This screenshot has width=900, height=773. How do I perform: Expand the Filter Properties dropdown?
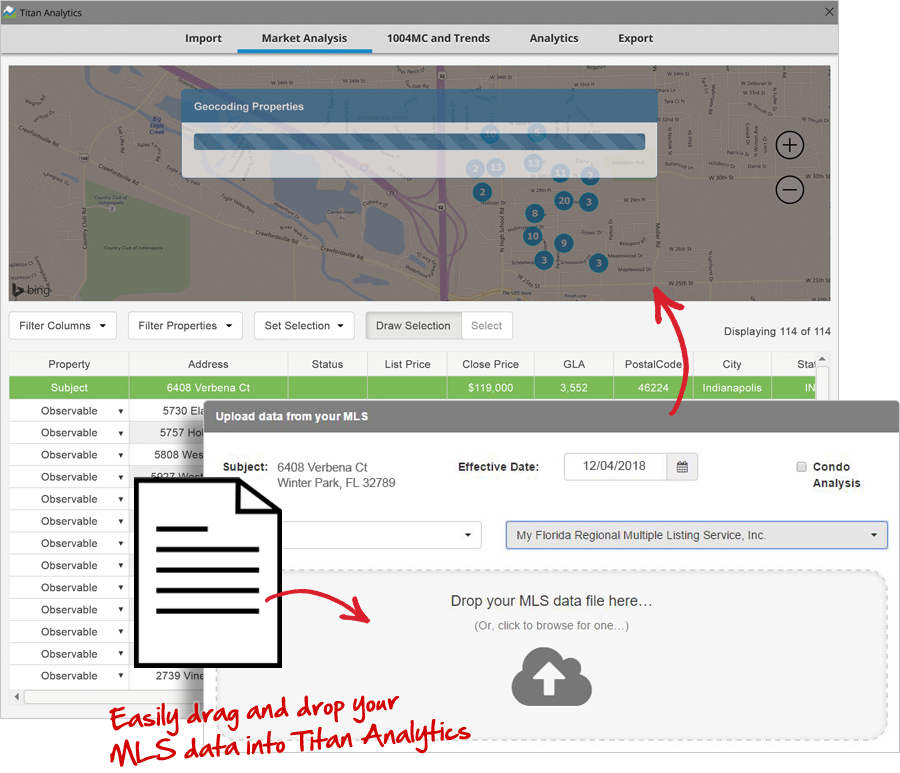[185, 326]
